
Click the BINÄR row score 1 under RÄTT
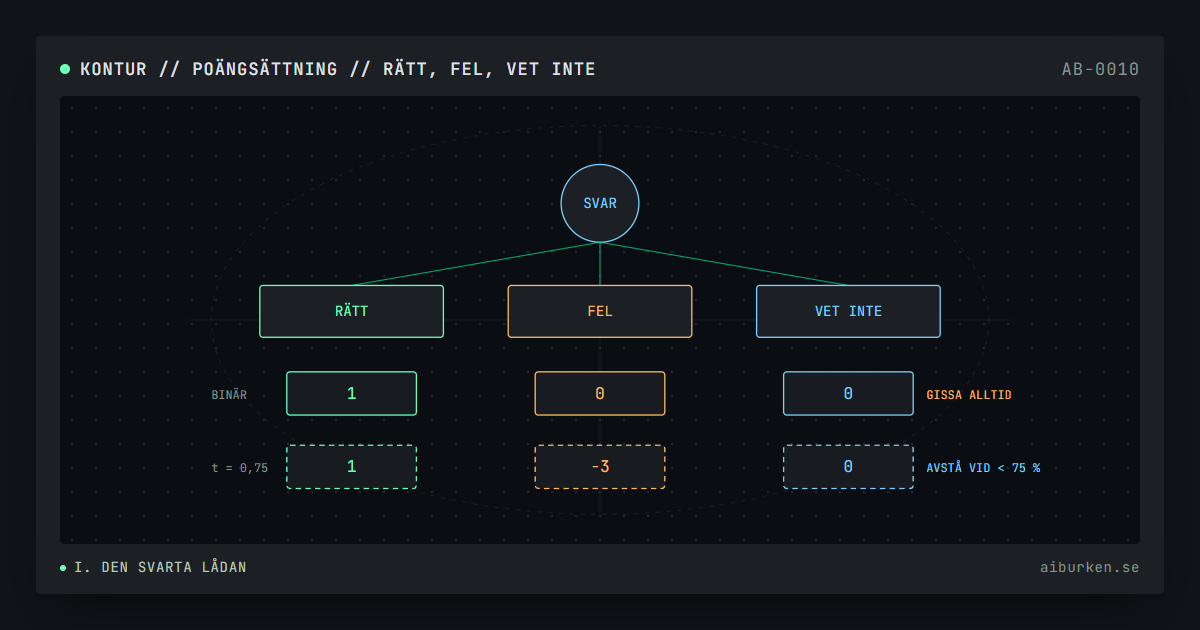351,394
